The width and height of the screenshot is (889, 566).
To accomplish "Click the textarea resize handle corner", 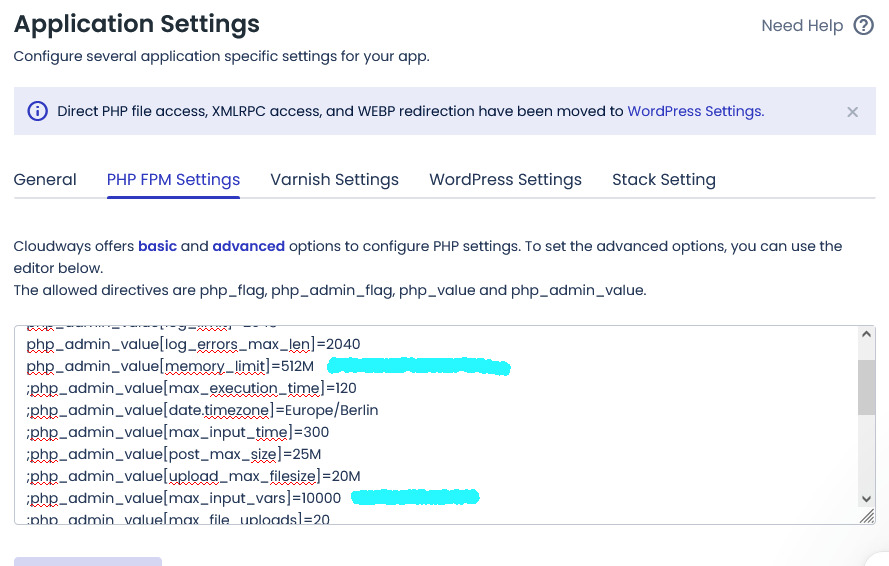I will tap(867, 516).
